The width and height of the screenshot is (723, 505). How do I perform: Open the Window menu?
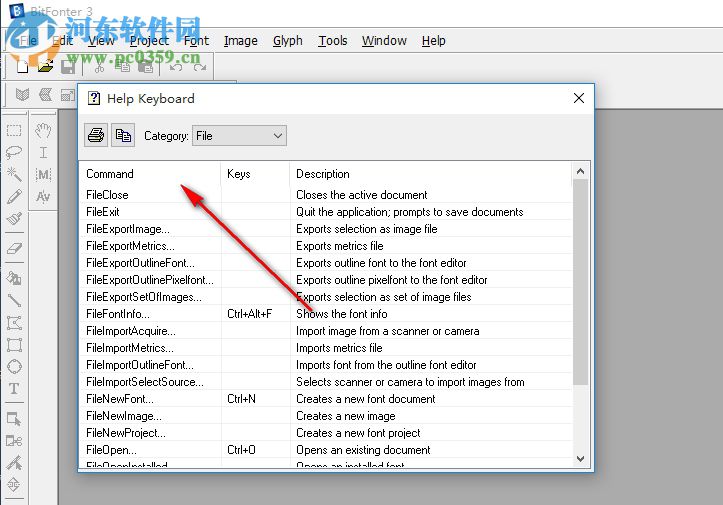tap(384, 41)
